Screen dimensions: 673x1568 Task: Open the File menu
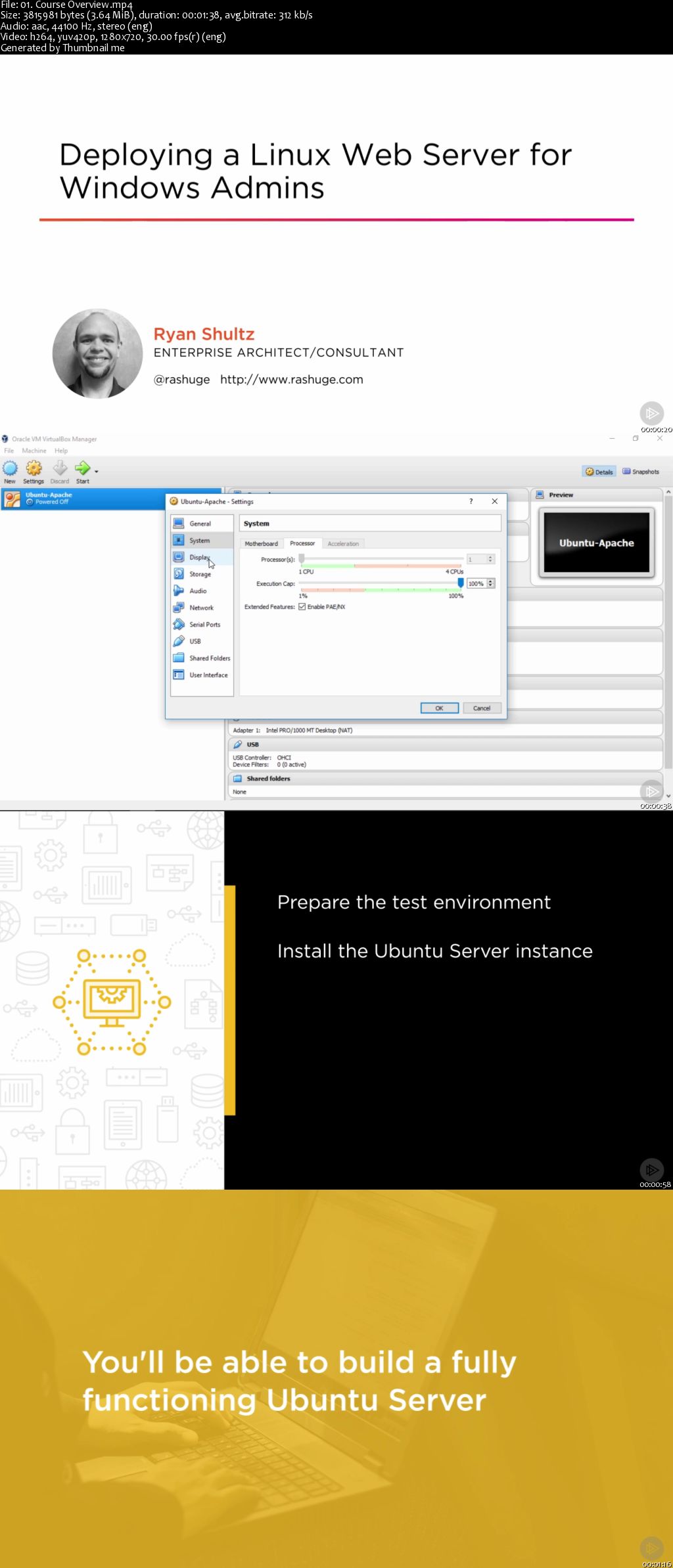pyautogui.click(x=9, y=451)
